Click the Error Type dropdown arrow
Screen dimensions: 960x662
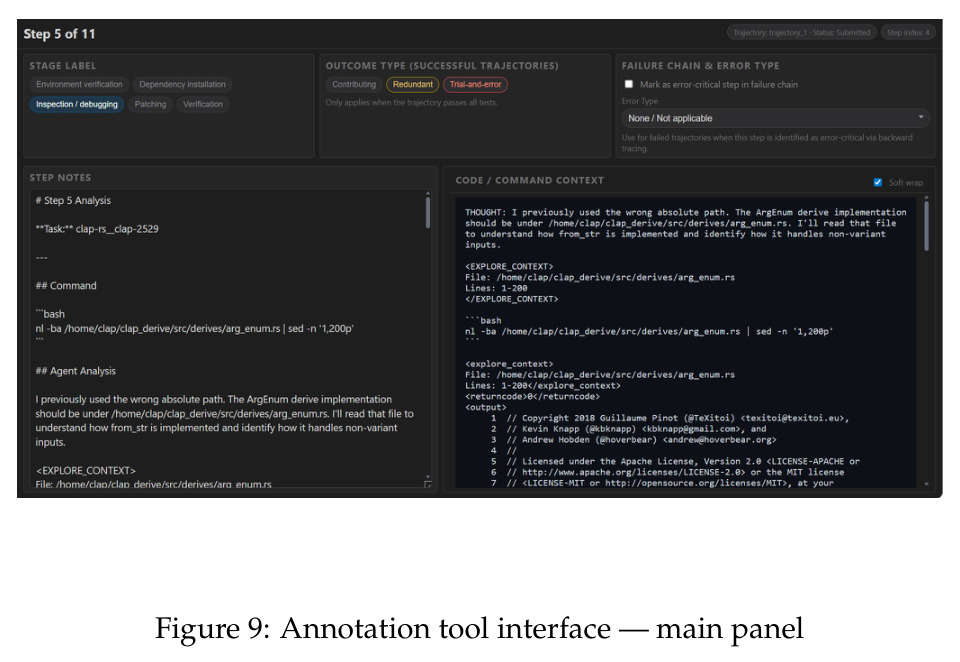[x=920, y=118]
